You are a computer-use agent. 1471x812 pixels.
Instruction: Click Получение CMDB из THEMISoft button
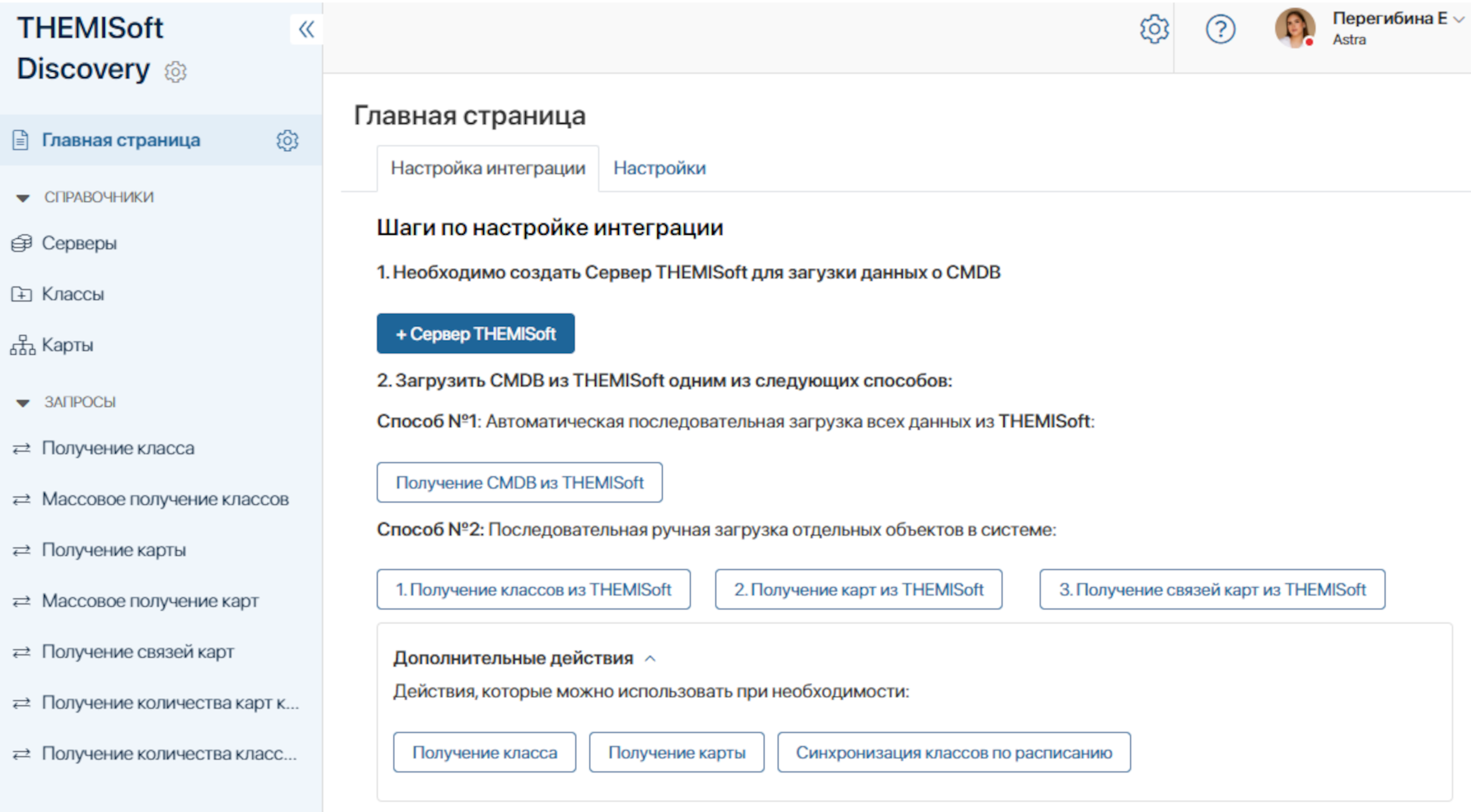(519, 482)
